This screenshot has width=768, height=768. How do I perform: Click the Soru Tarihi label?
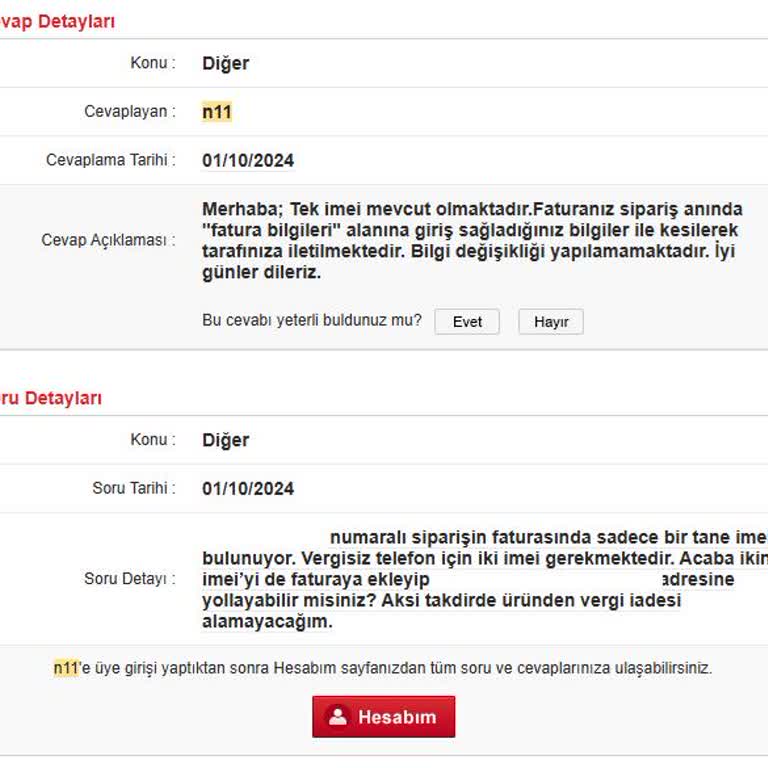click(x=133, y=488)
